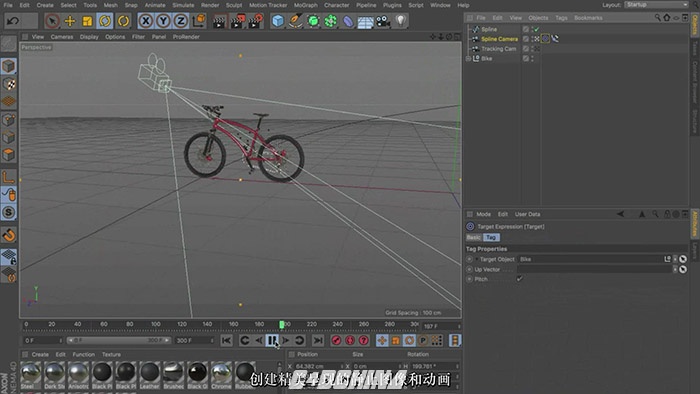Open Target Object field dropdown
700x394 pixels.
click(675, 259)
